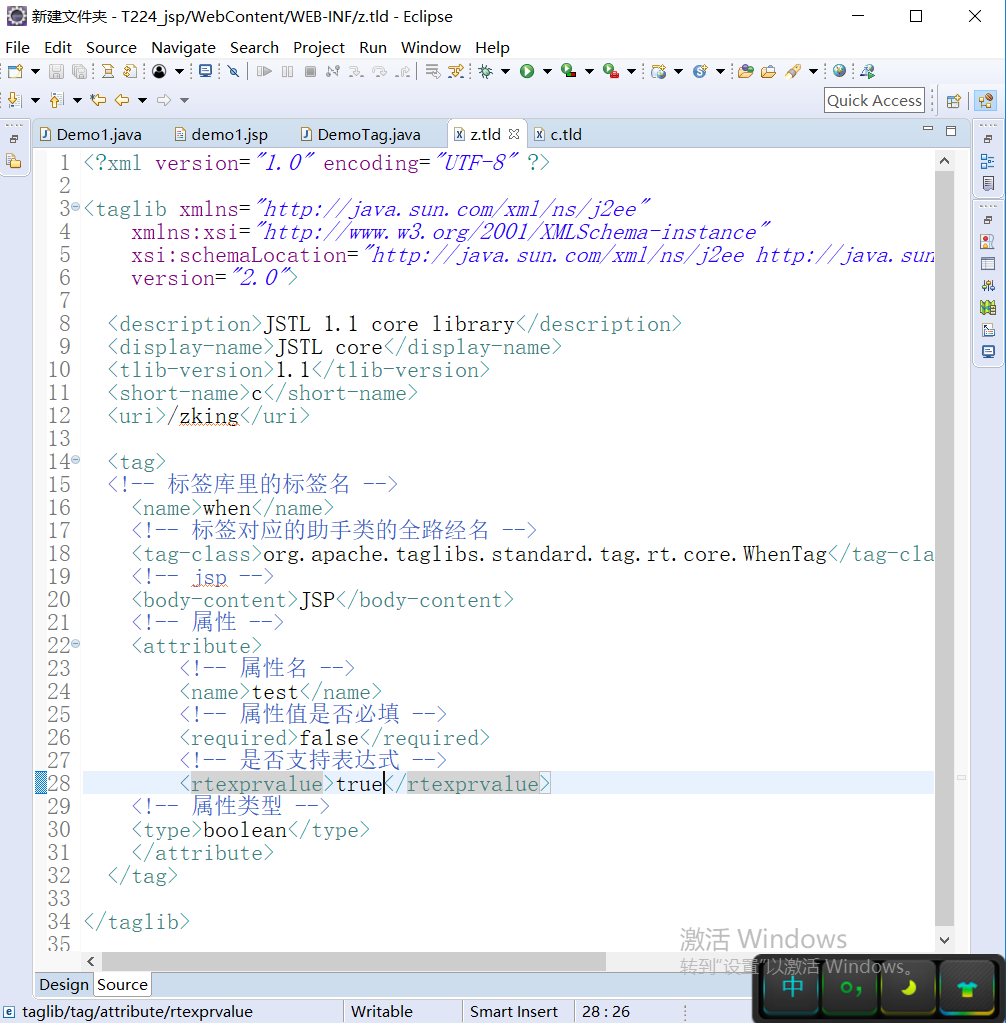Click the Back navigation arrow

tap(122, 100)
